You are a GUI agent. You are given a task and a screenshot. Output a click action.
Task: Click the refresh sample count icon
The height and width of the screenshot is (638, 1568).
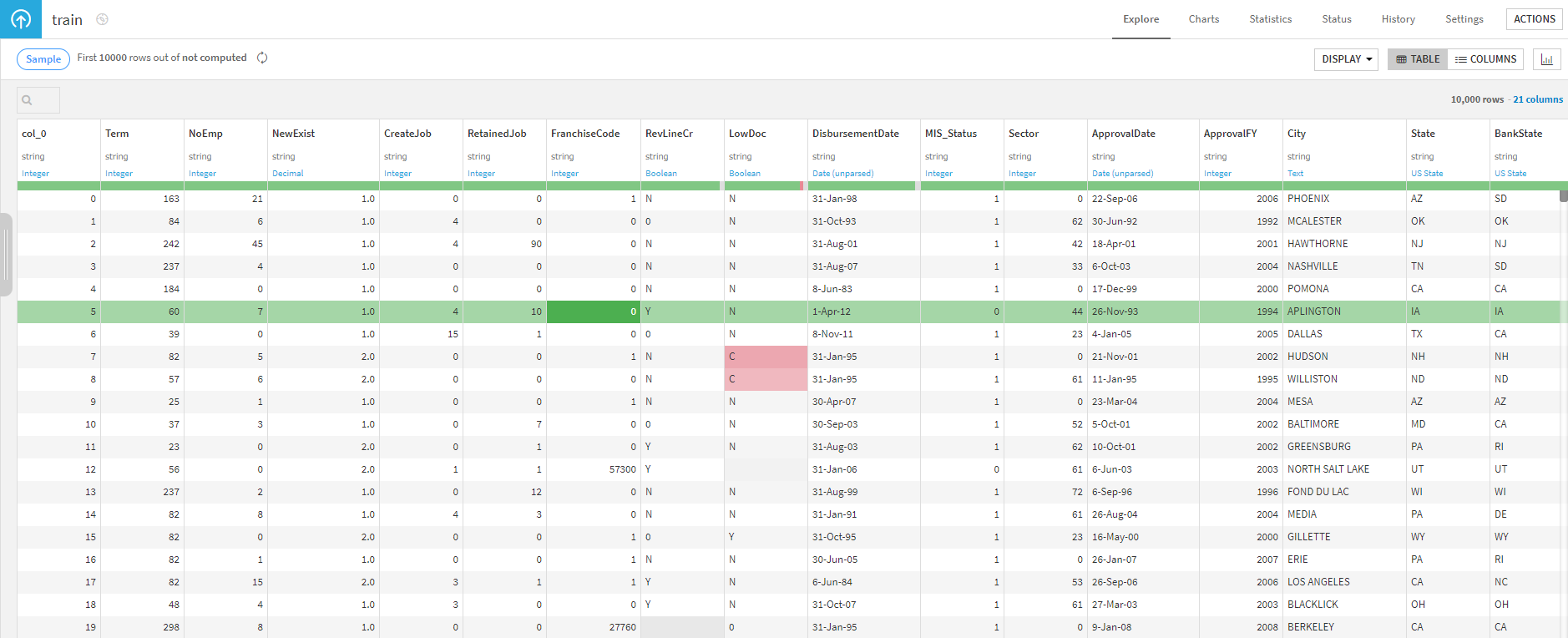[x=262, y=58]
